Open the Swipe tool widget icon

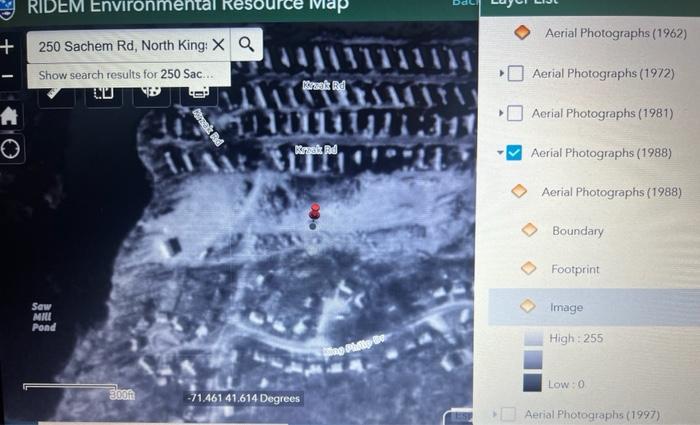coord(104,95)
